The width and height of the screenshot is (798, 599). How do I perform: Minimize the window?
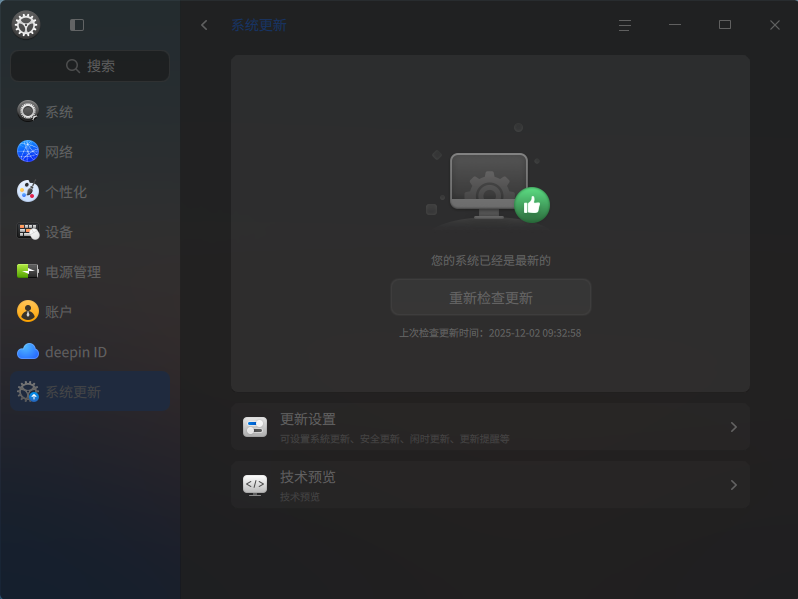tap(675, 24)
